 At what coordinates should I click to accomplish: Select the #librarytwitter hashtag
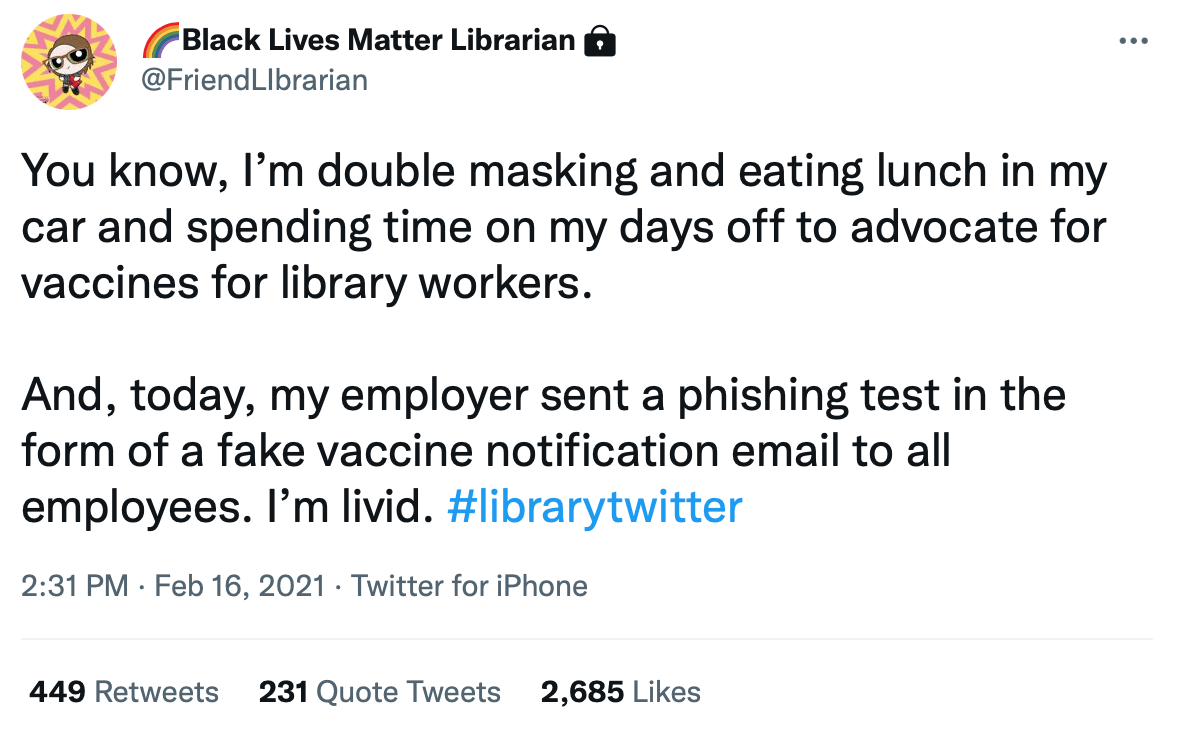coord(594,507)
